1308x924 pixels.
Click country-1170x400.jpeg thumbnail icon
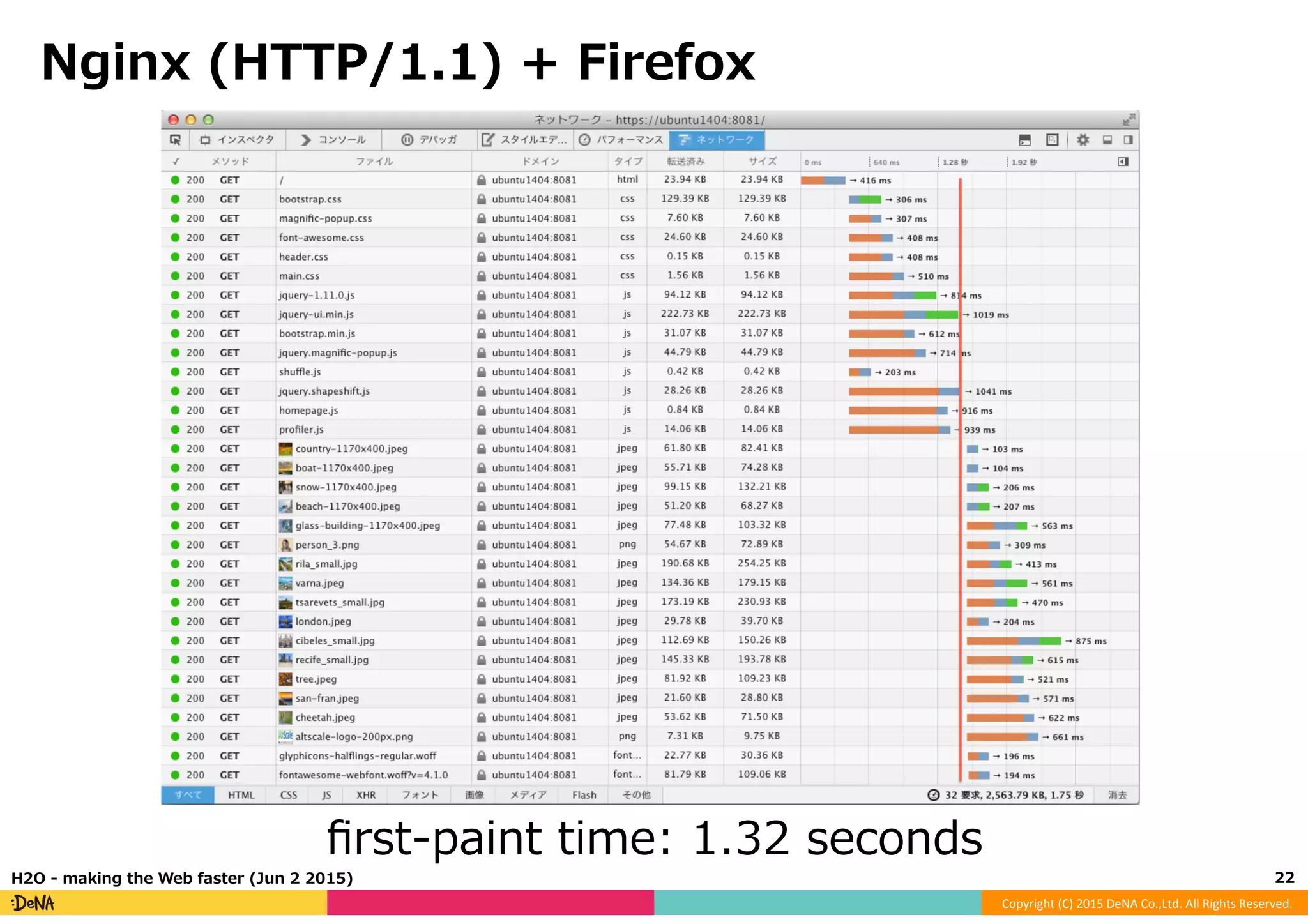coord(285,449)
